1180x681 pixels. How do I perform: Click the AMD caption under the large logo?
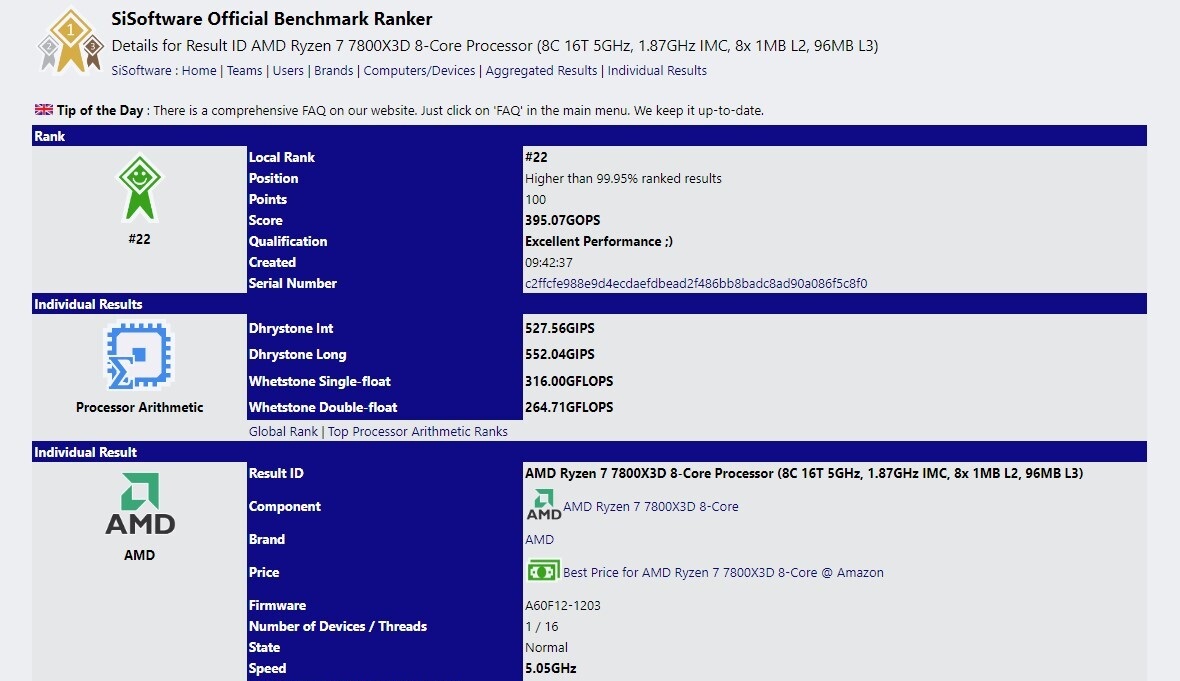click(139, 555)
